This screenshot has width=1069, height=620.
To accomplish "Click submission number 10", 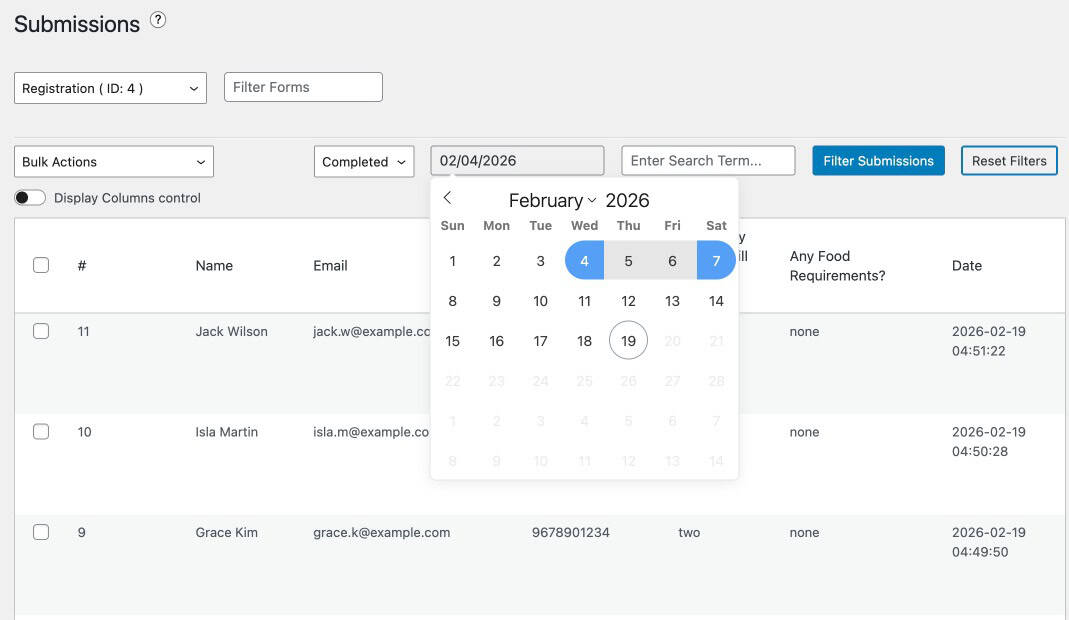I will point(85,432).
